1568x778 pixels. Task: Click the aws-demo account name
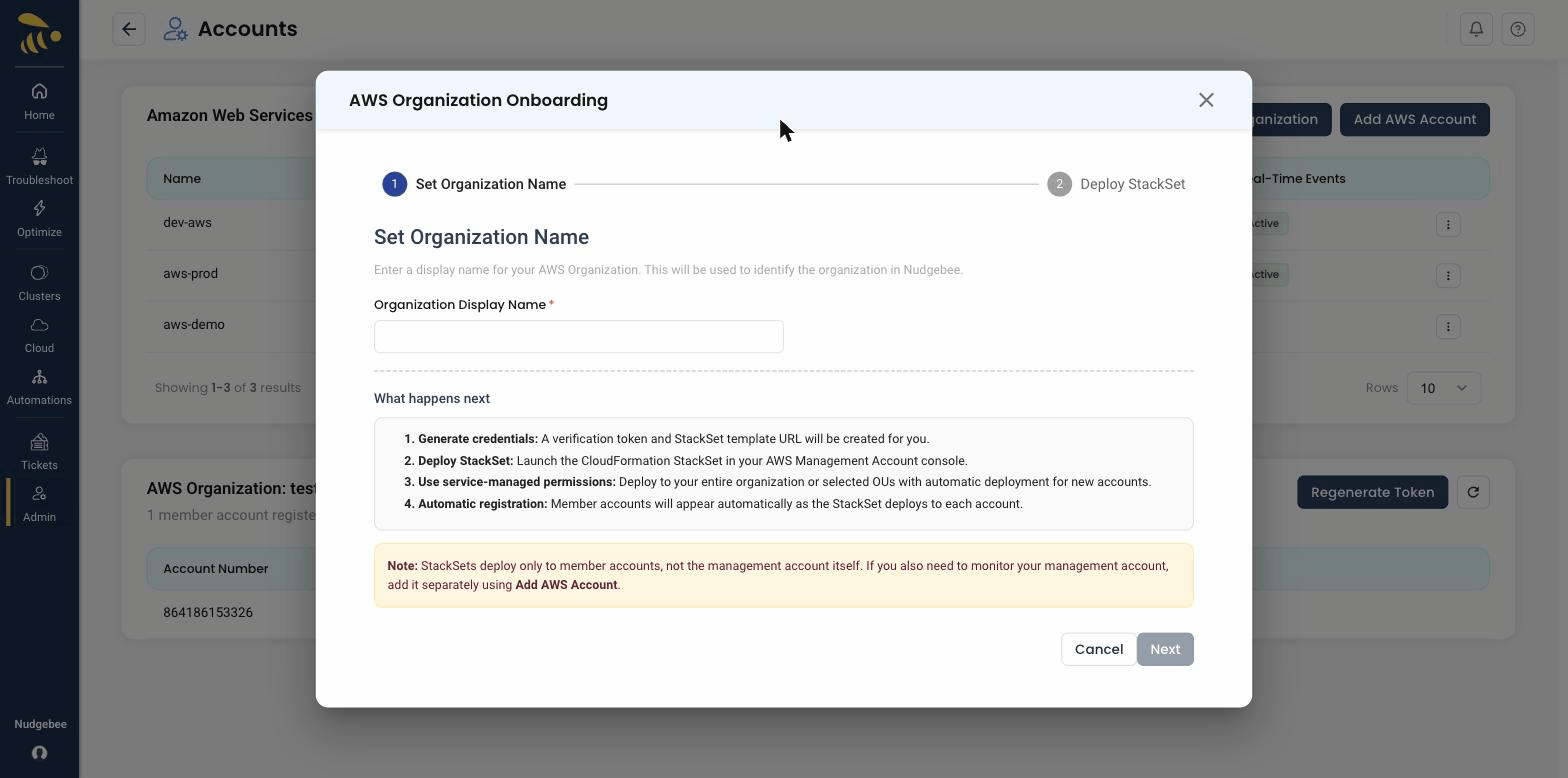pos(194,324)
